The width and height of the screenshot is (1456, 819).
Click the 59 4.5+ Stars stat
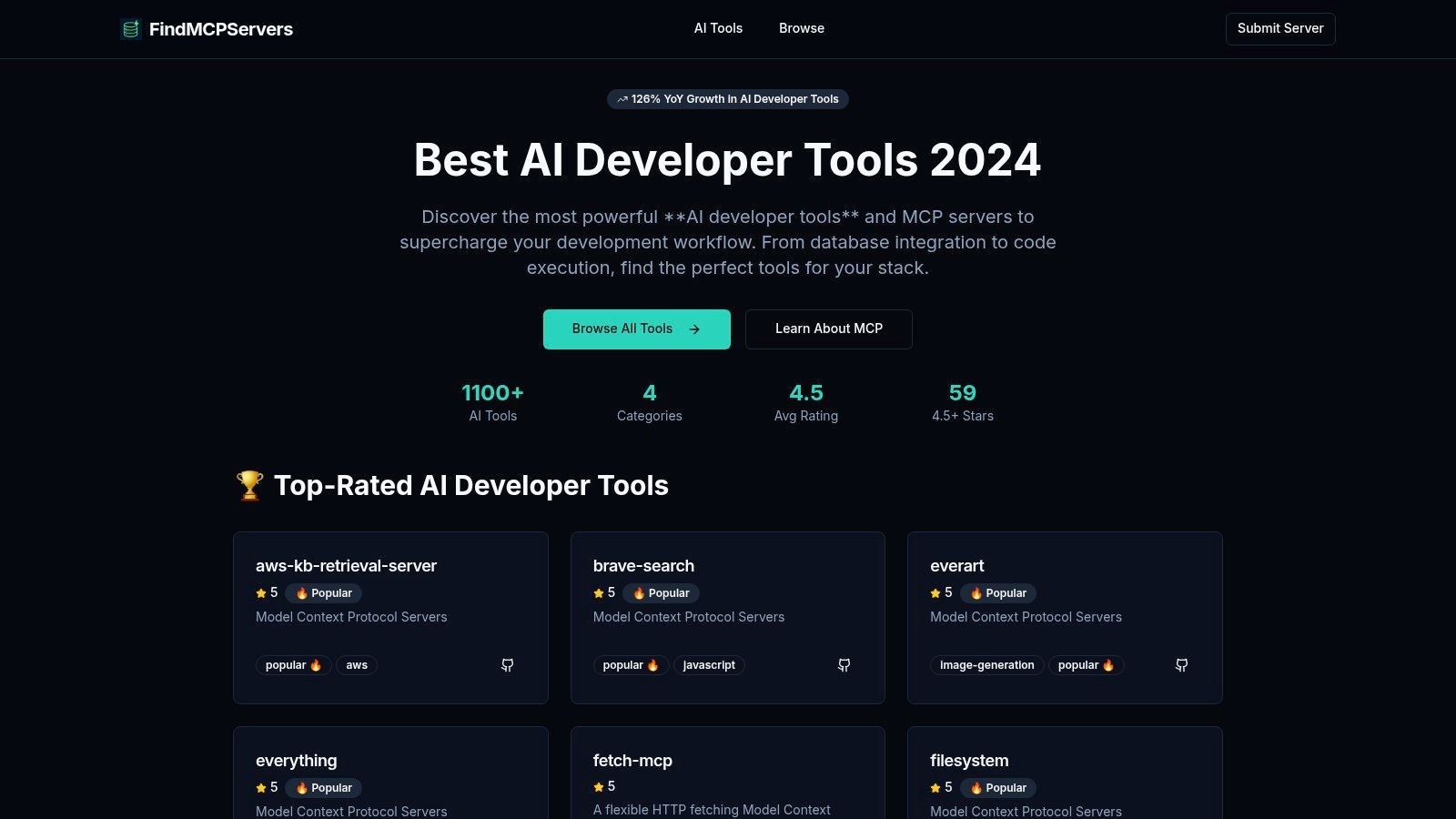click(x=963, y=403)
